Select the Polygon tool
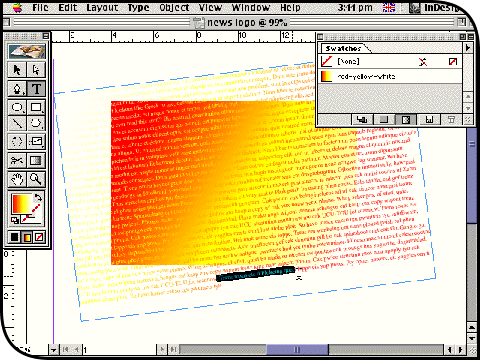The height and width of the screenshot is (360, 480). [36, 124]
